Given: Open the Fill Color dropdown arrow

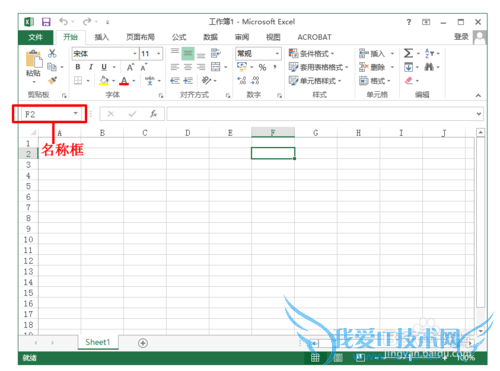Looking at the screenshot, I should point(113,81).
